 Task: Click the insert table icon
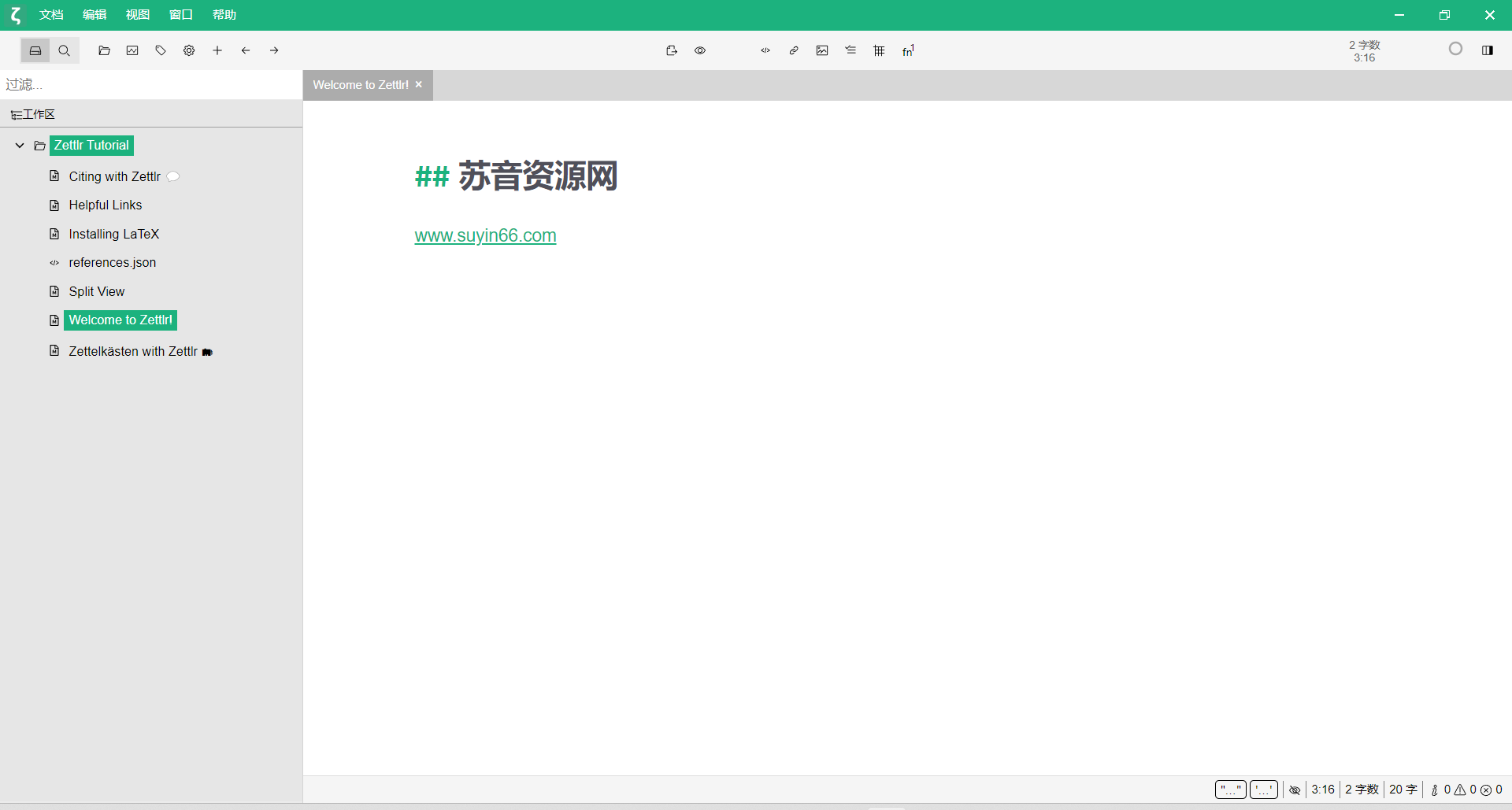pyautogui.click(x=879, y=50)
